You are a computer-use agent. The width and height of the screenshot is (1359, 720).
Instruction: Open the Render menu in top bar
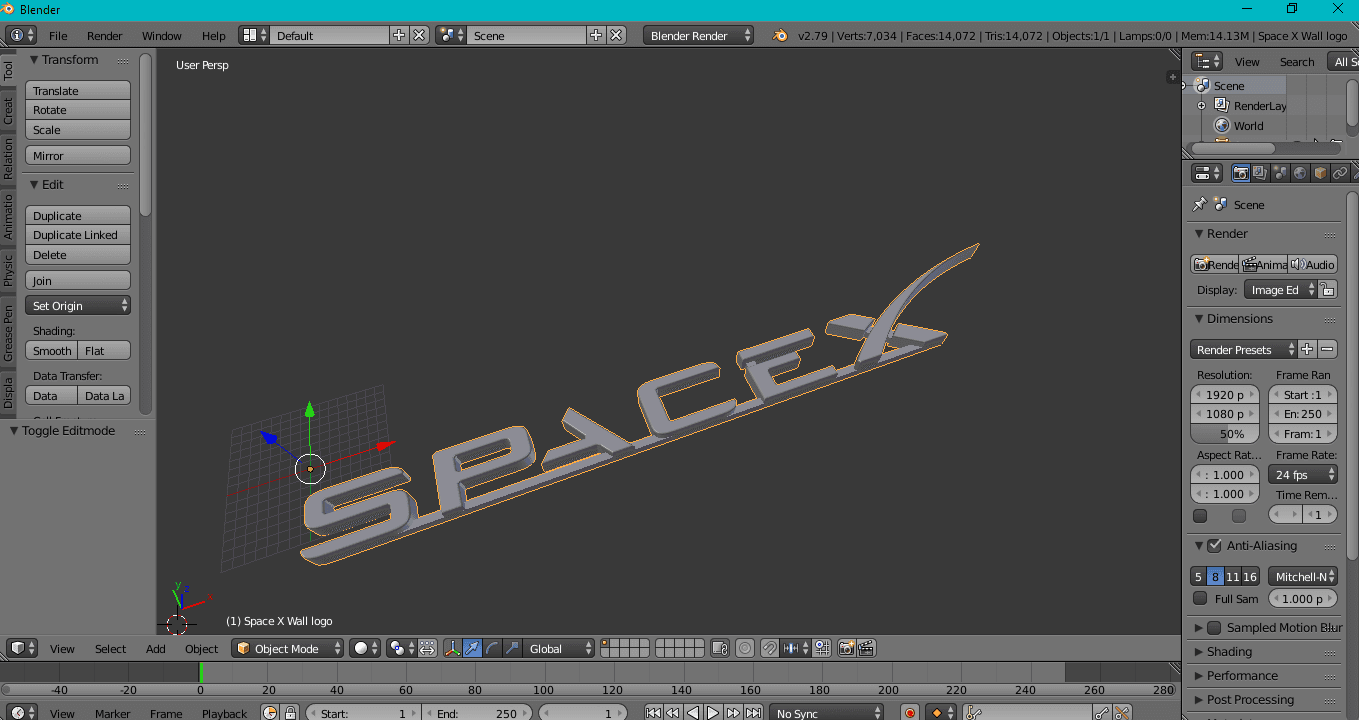(104, 35)
